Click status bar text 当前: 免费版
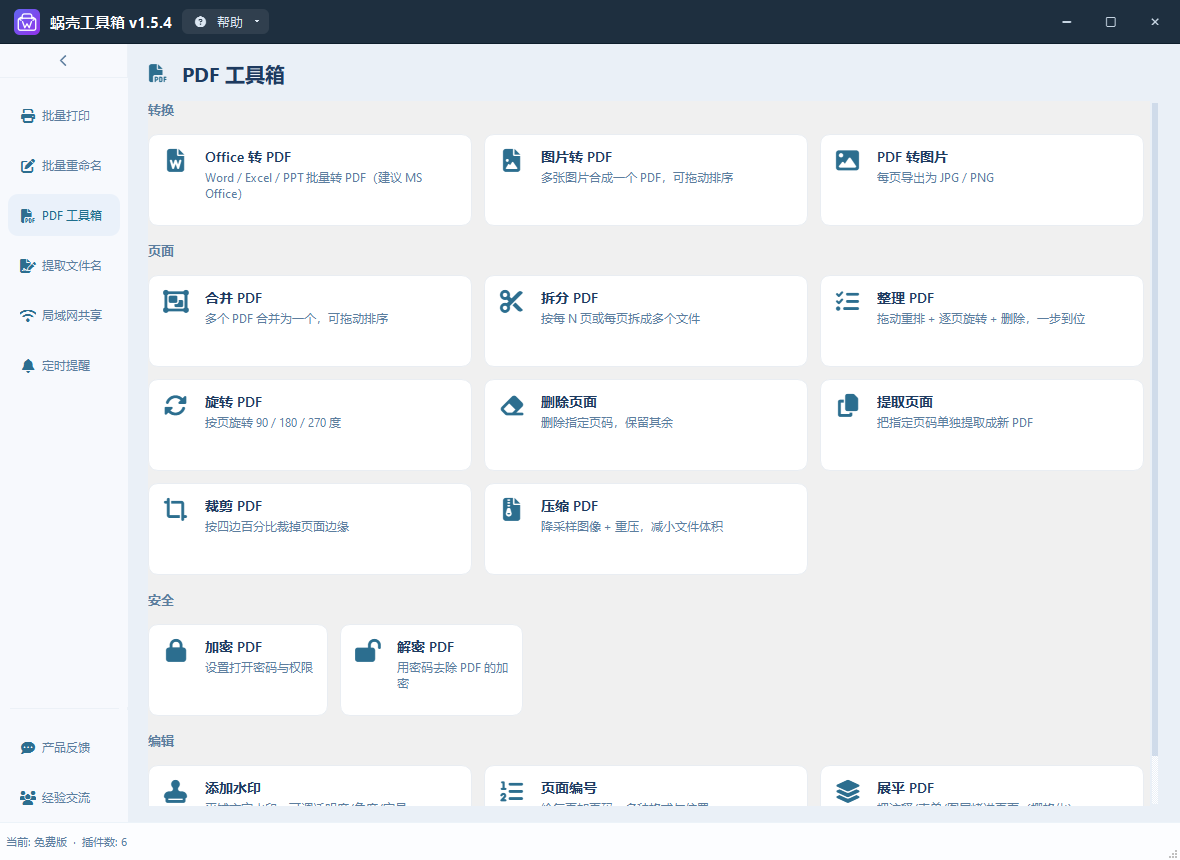 tap(37, 842)
